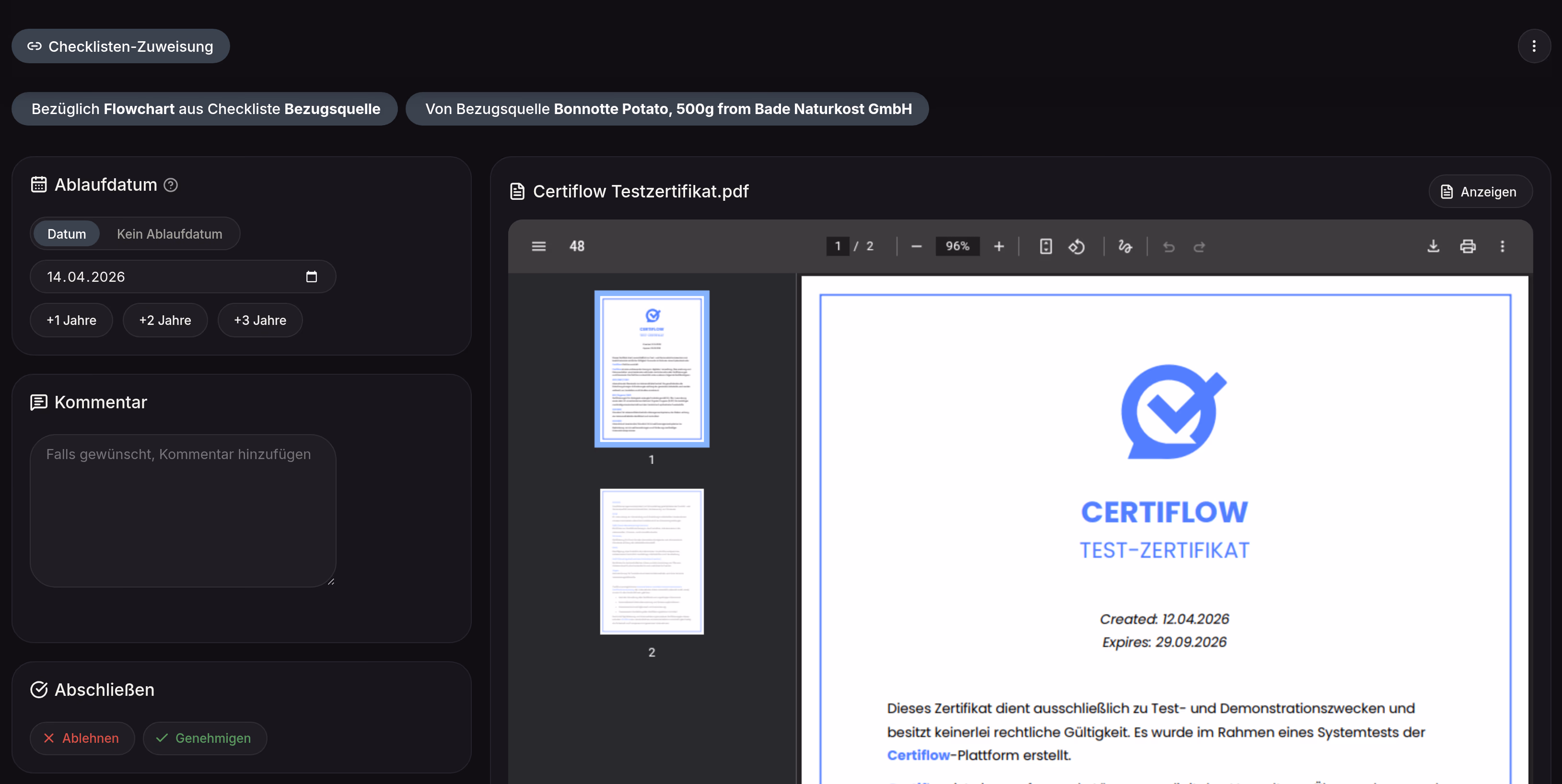1562x784 pixels.
Task: Click the Certiflow Testzertifikat.pdf title
Action: tap(641, 192)
